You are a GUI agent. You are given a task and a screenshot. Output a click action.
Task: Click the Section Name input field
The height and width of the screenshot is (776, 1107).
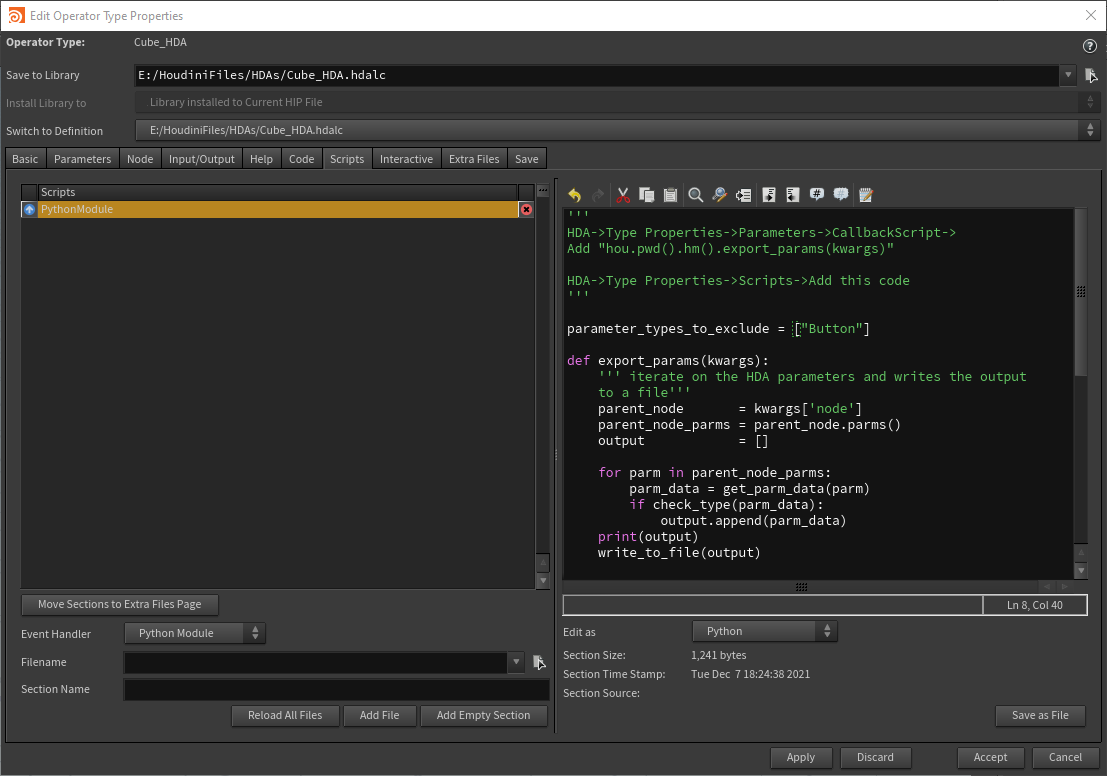[337, 689]
